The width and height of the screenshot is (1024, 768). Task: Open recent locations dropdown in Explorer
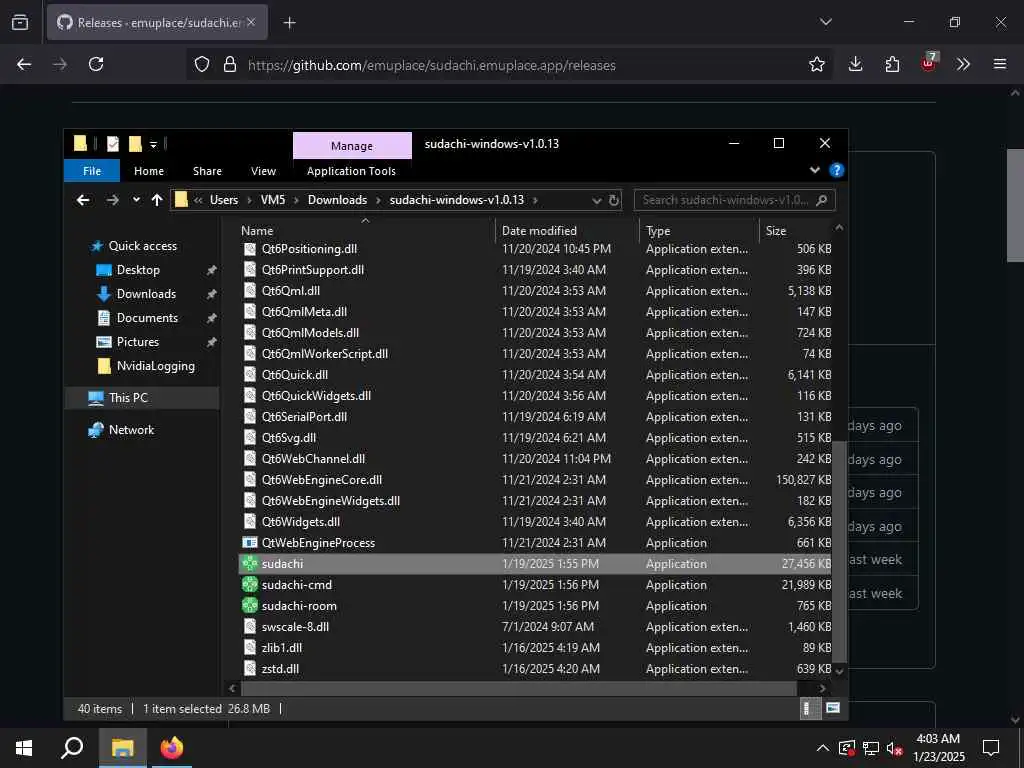point(136,200)
